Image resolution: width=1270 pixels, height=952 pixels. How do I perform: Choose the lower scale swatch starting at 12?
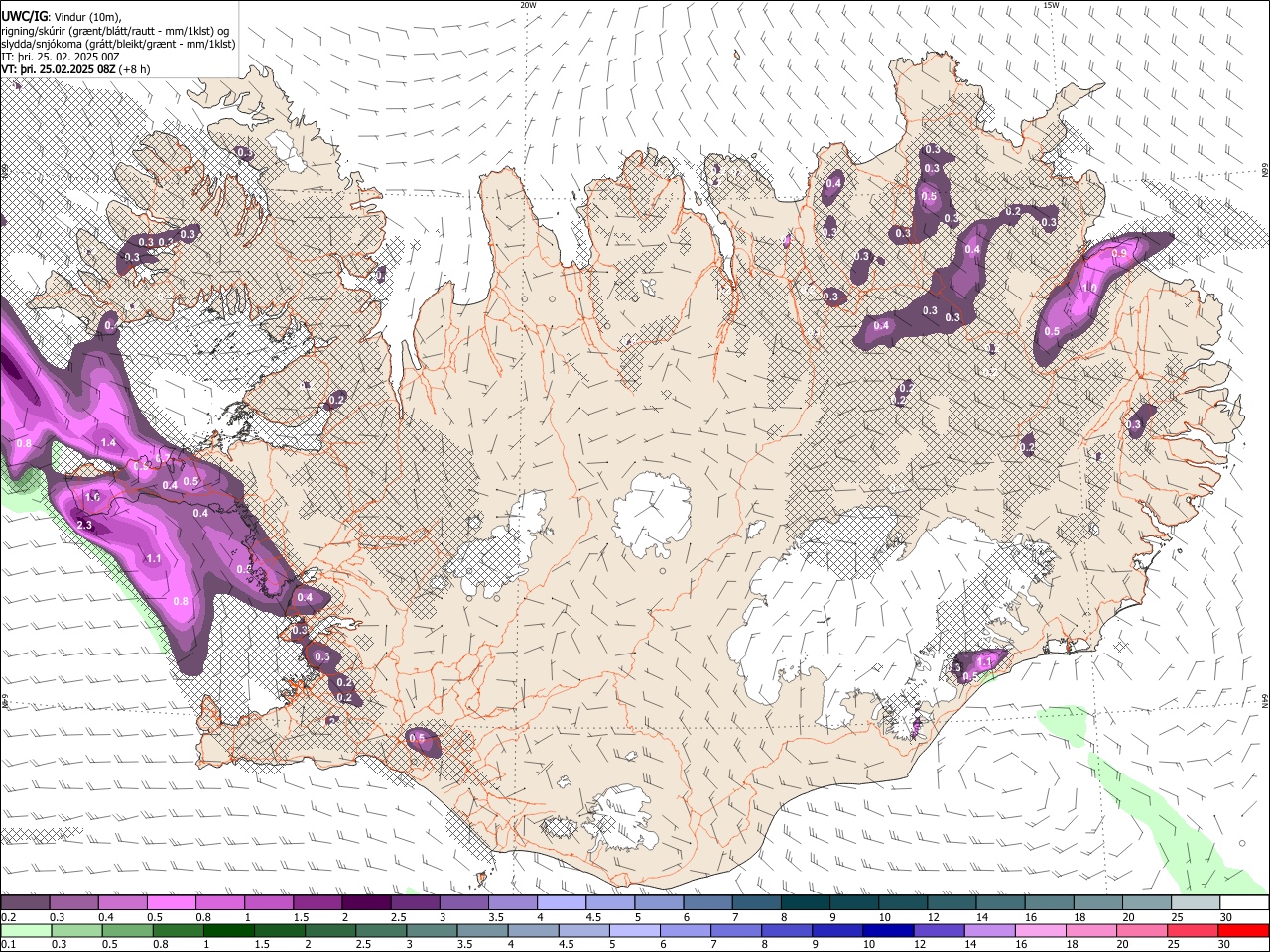tap(940, 930)
